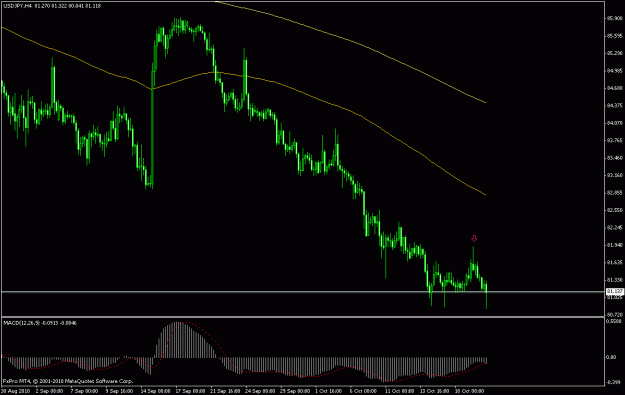Click the 2 Sep 00:00 time label
The image size is (625, 395).
(x=49, y=391)
